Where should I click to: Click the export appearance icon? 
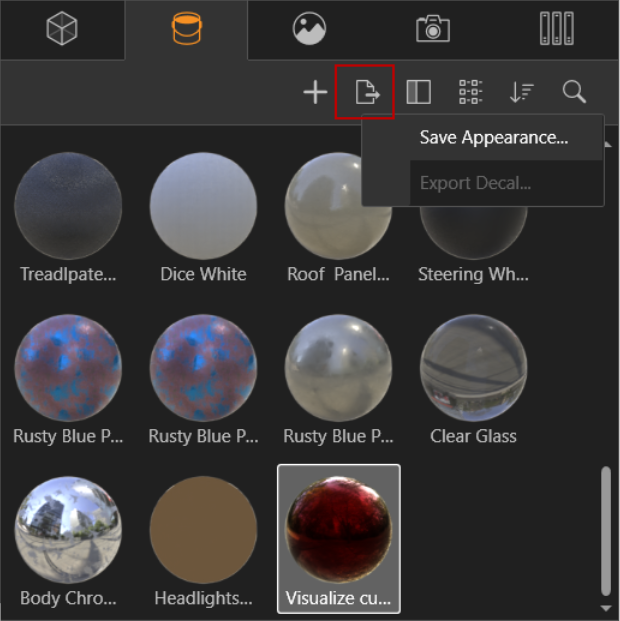[367, 93]
